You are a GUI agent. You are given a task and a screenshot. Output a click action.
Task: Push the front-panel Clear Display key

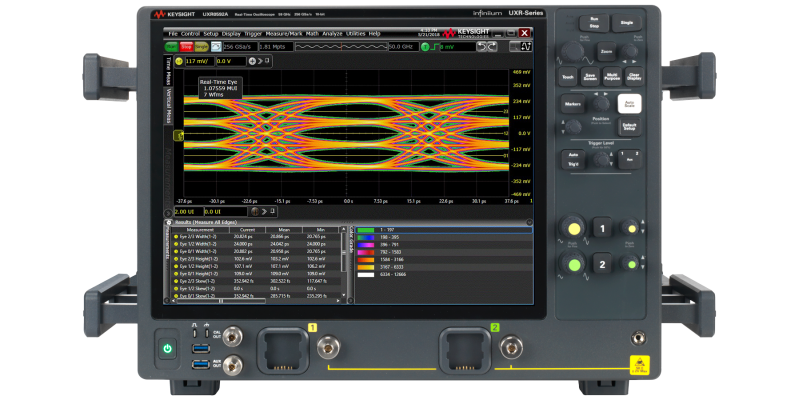click(634, 77)
